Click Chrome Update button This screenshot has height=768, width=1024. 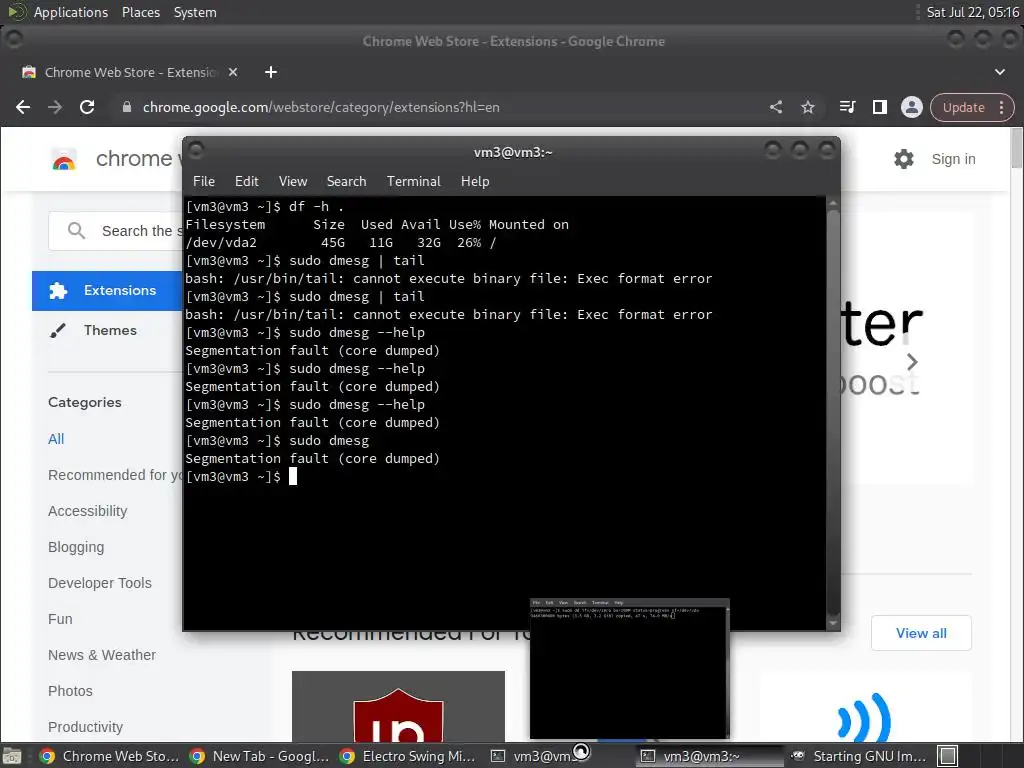pyautogui.click(x=963, y=107)
